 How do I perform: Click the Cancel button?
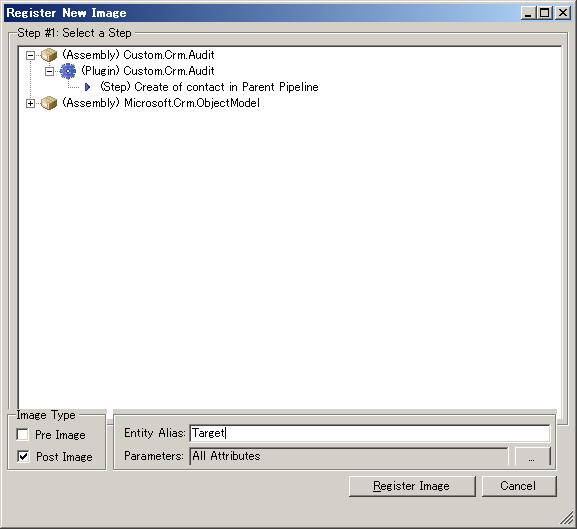pyautogui.click(x=519, y=486)
